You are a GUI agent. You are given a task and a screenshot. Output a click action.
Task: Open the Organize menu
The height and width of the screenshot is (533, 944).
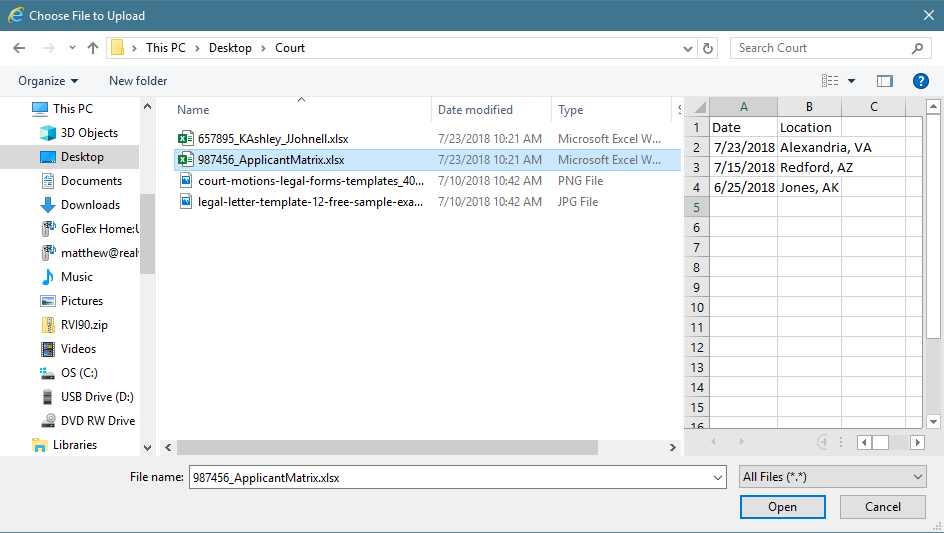tap(48, 81)
